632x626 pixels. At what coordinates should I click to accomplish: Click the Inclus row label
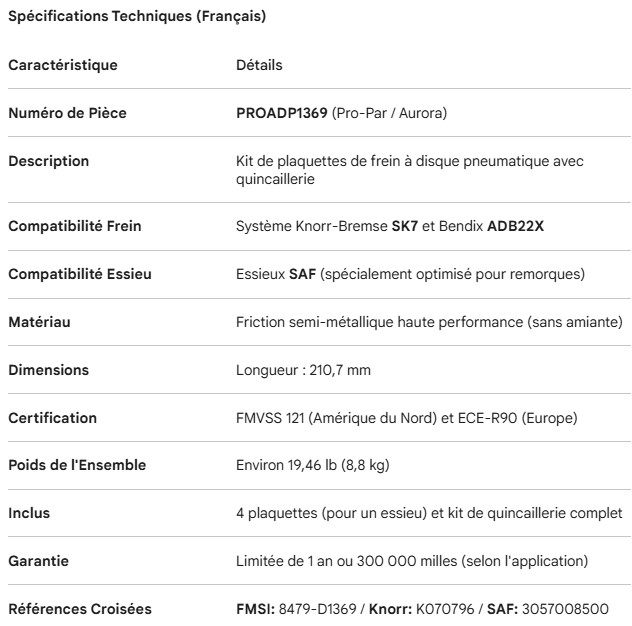[29, 514]
